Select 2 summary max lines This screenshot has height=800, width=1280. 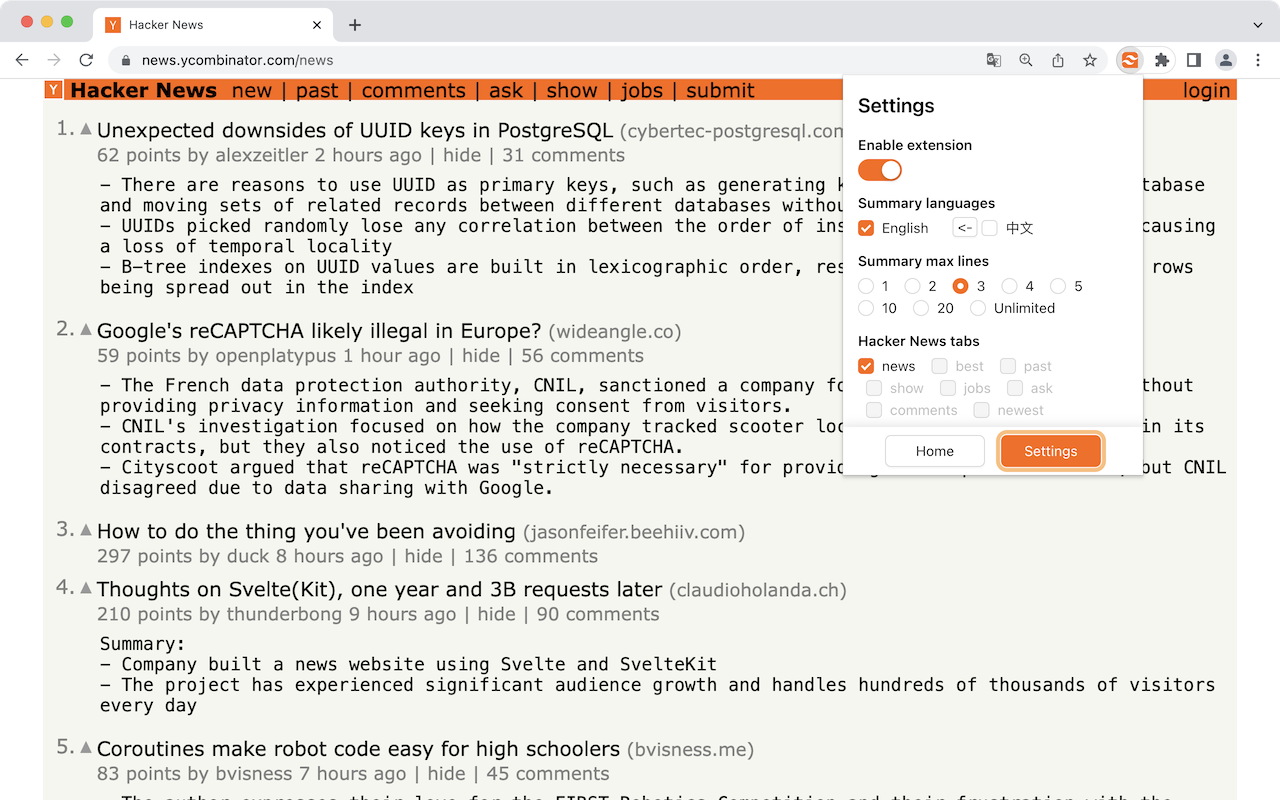click(x=912, y=286)
